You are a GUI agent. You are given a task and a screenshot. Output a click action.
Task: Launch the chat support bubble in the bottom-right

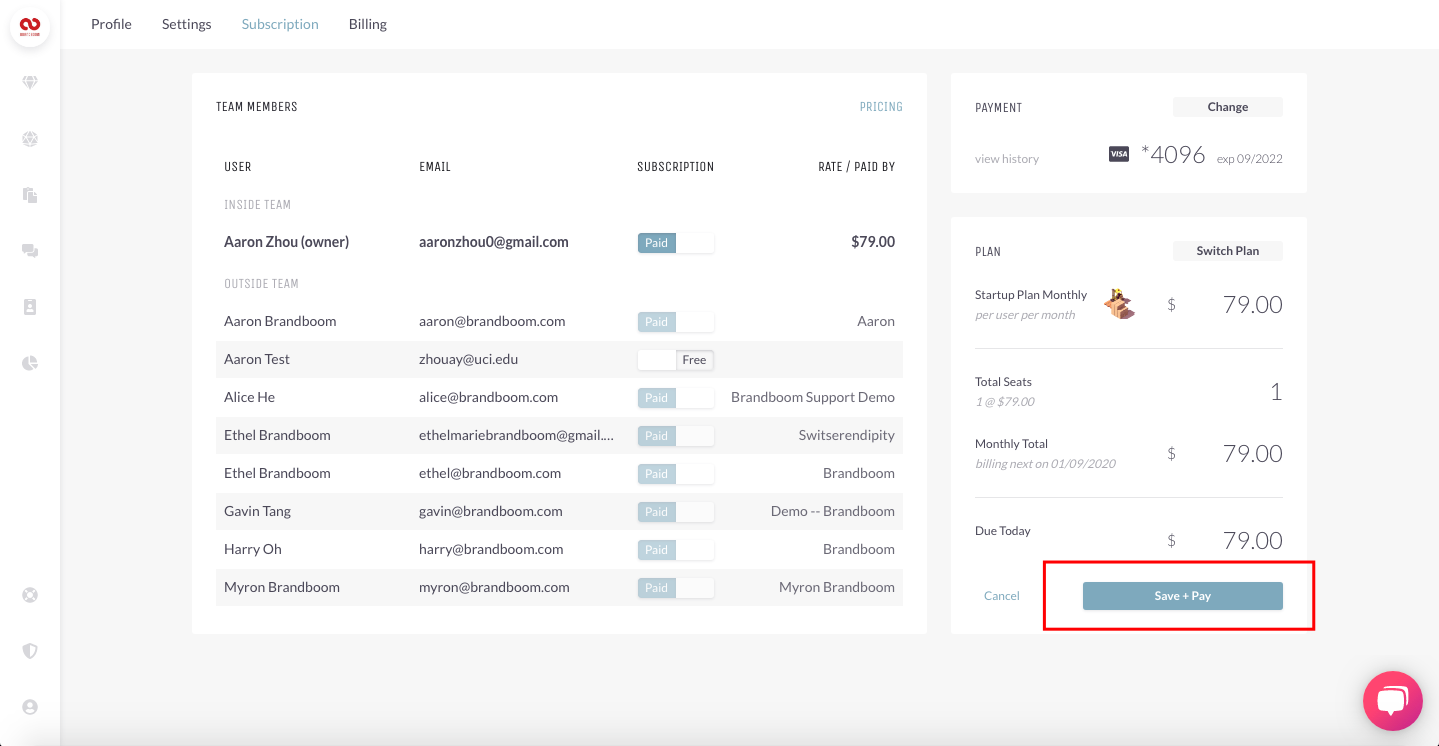1392,700
